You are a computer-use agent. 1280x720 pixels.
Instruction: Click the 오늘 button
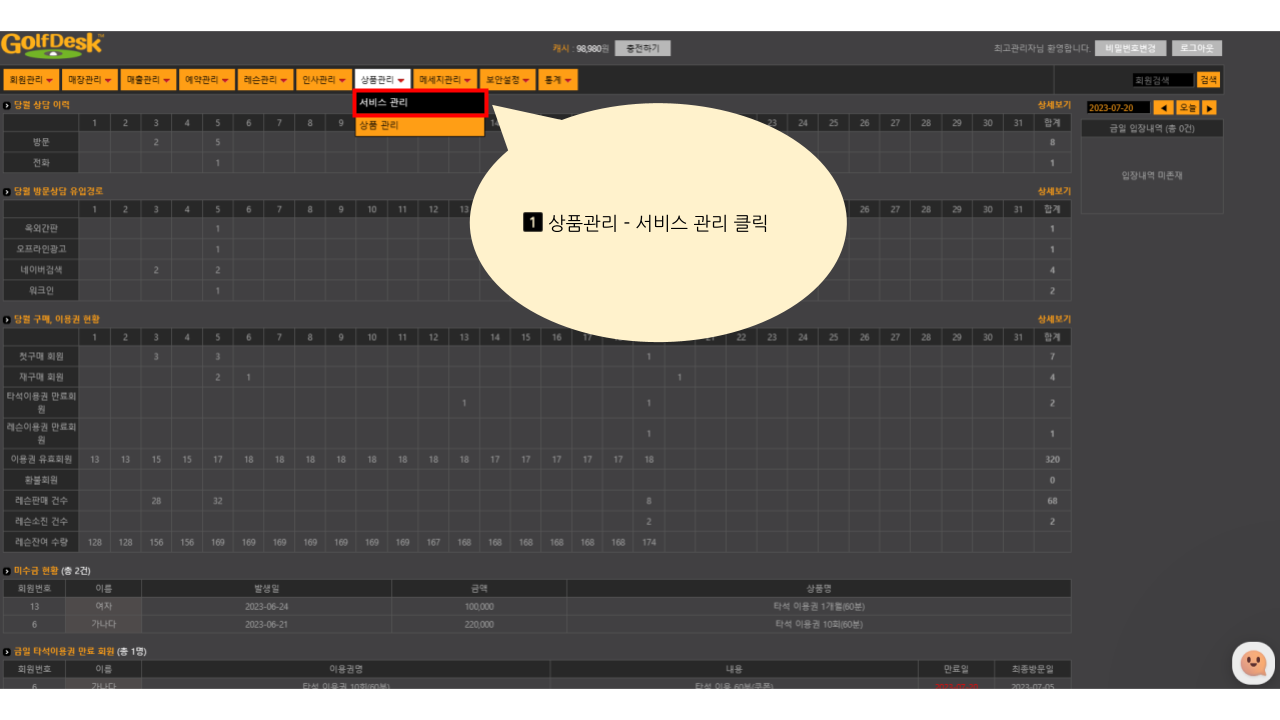tap(1187, 108)
